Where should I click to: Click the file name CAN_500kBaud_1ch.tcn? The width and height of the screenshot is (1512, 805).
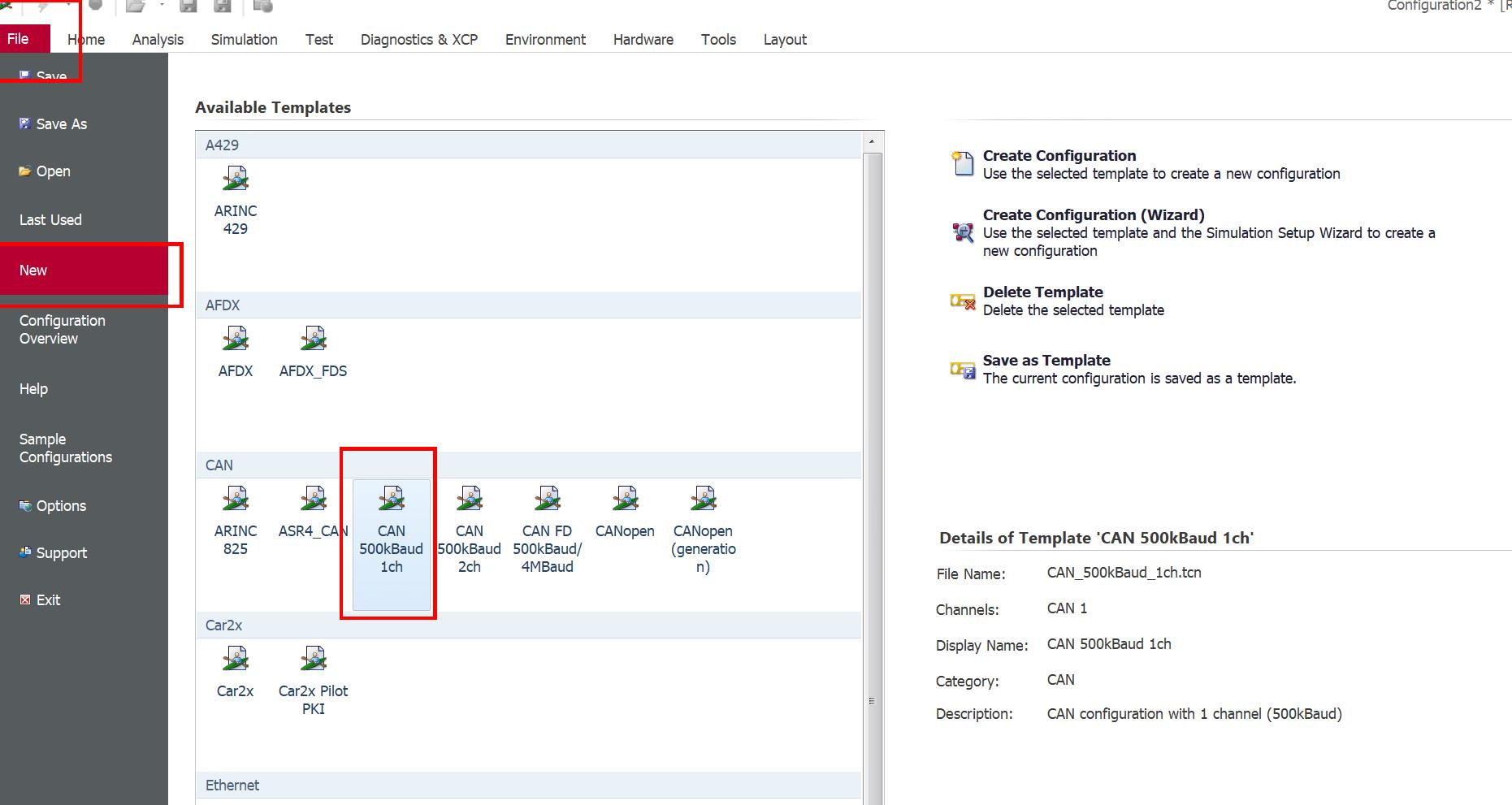pos(1124,573)
